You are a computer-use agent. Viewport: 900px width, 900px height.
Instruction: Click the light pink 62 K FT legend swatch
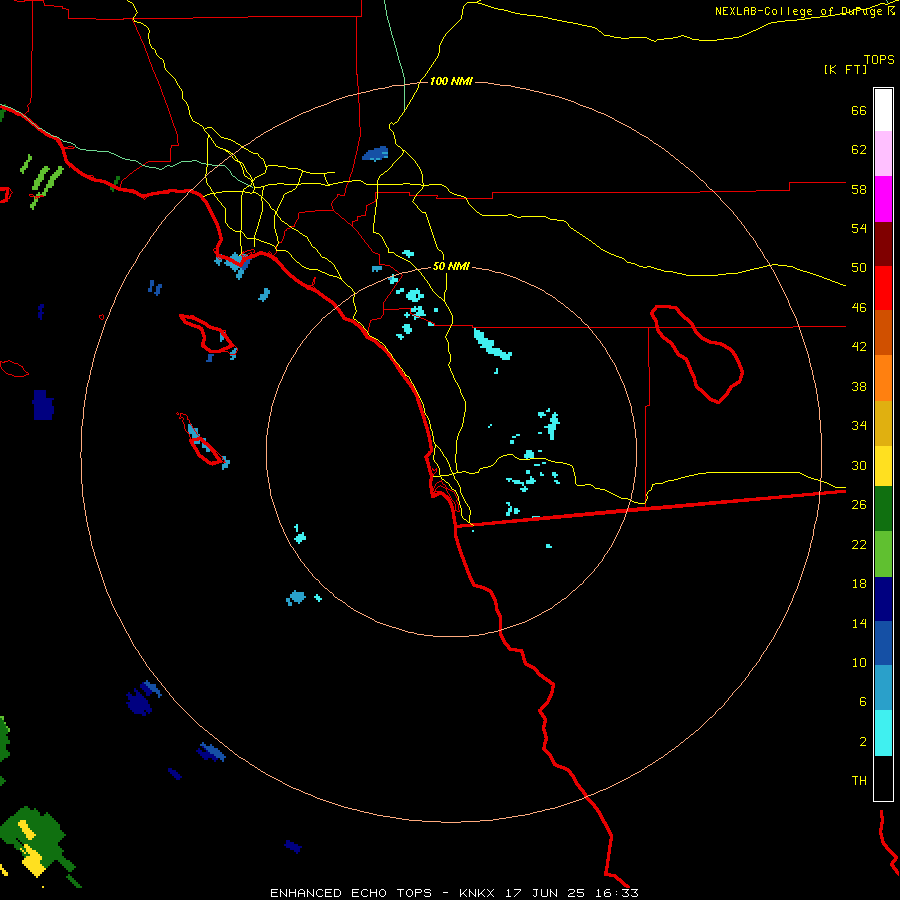pyautogui.click(x=883, y=153)
